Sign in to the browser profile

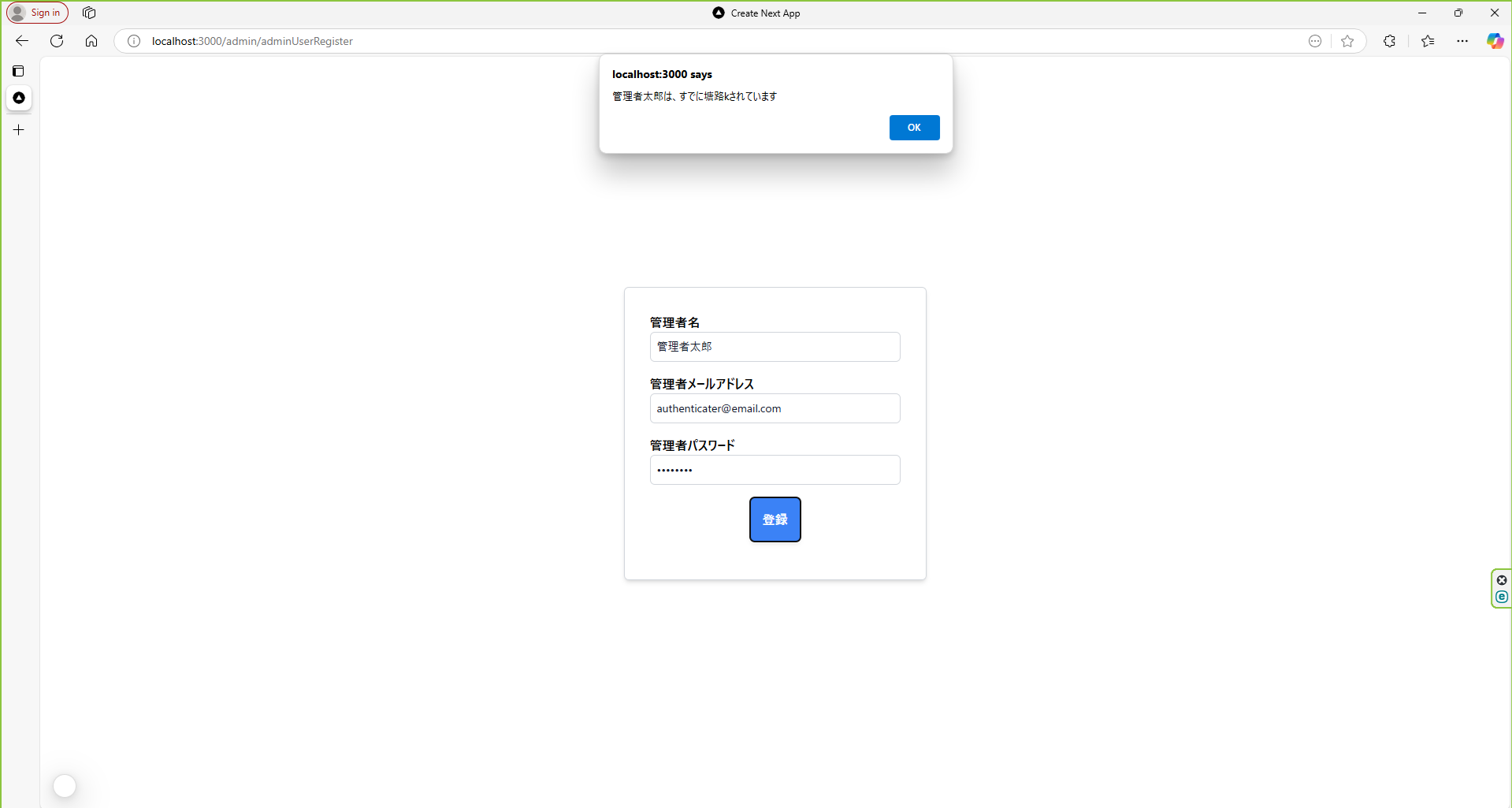[x=36, y=13]
